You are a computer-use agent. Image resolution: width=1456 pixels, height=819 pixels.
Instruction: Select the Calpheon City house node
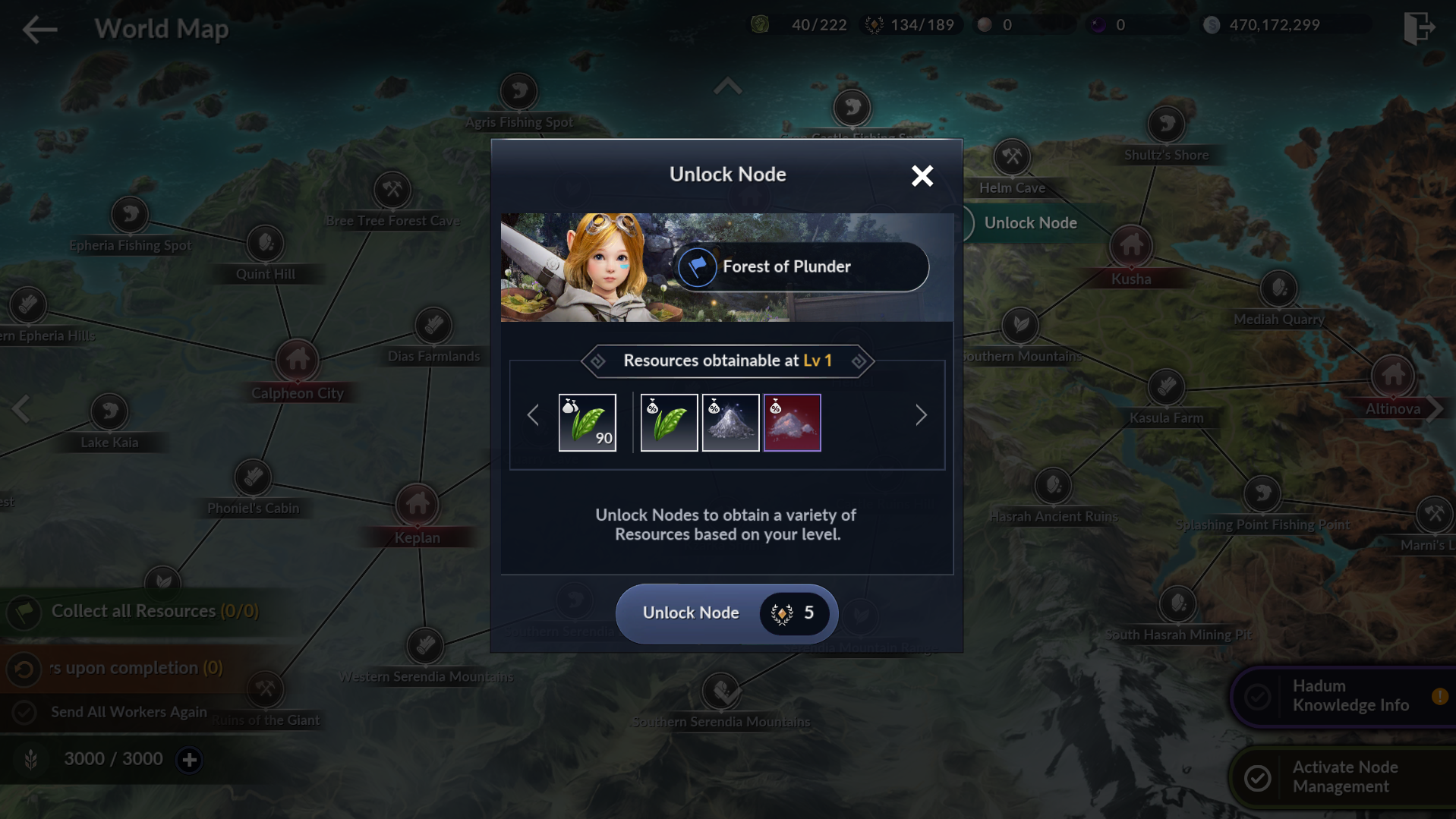click(x=298, y=359)
